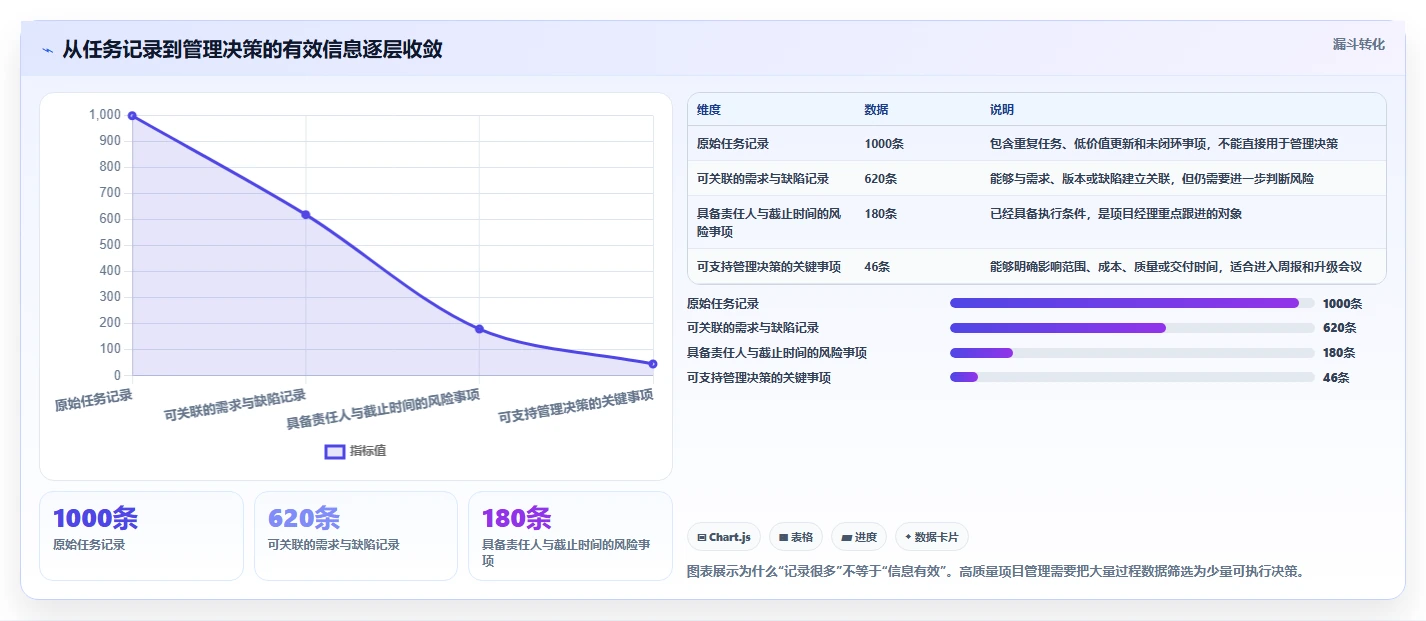This screenshot has width=1426, height=621.
Task: Click description starting 包含重复任务
Action: [x=1164, y=144]
